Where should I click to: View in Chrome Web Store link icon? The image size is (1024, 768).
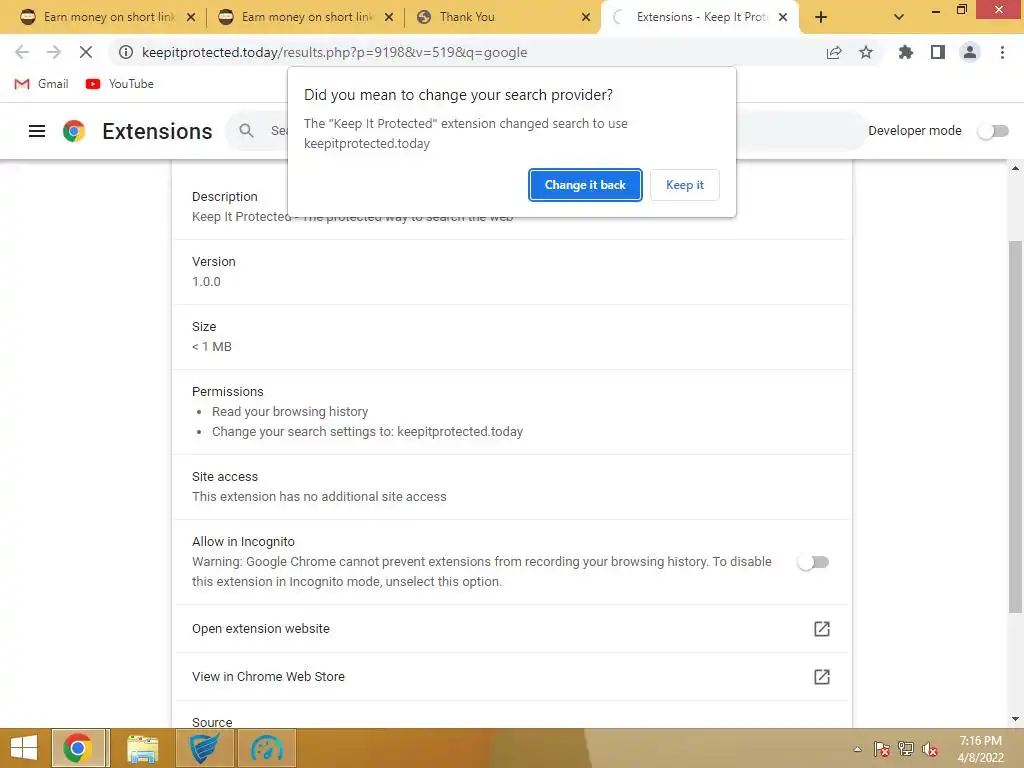[822, 677]
